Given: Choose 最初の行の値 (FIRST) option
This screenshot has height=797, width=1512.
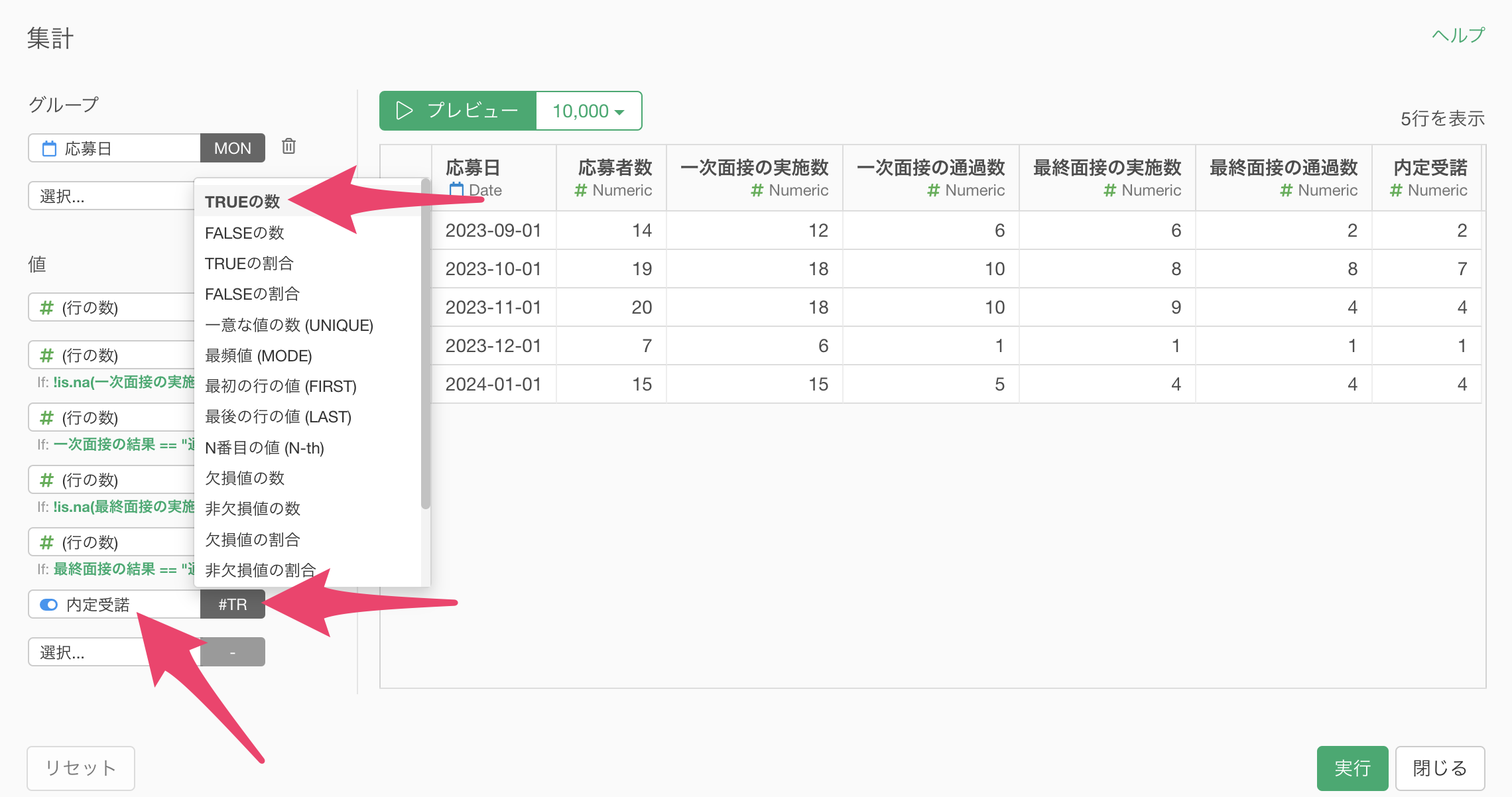Looking at the screenshot, I should click(308, 386).
